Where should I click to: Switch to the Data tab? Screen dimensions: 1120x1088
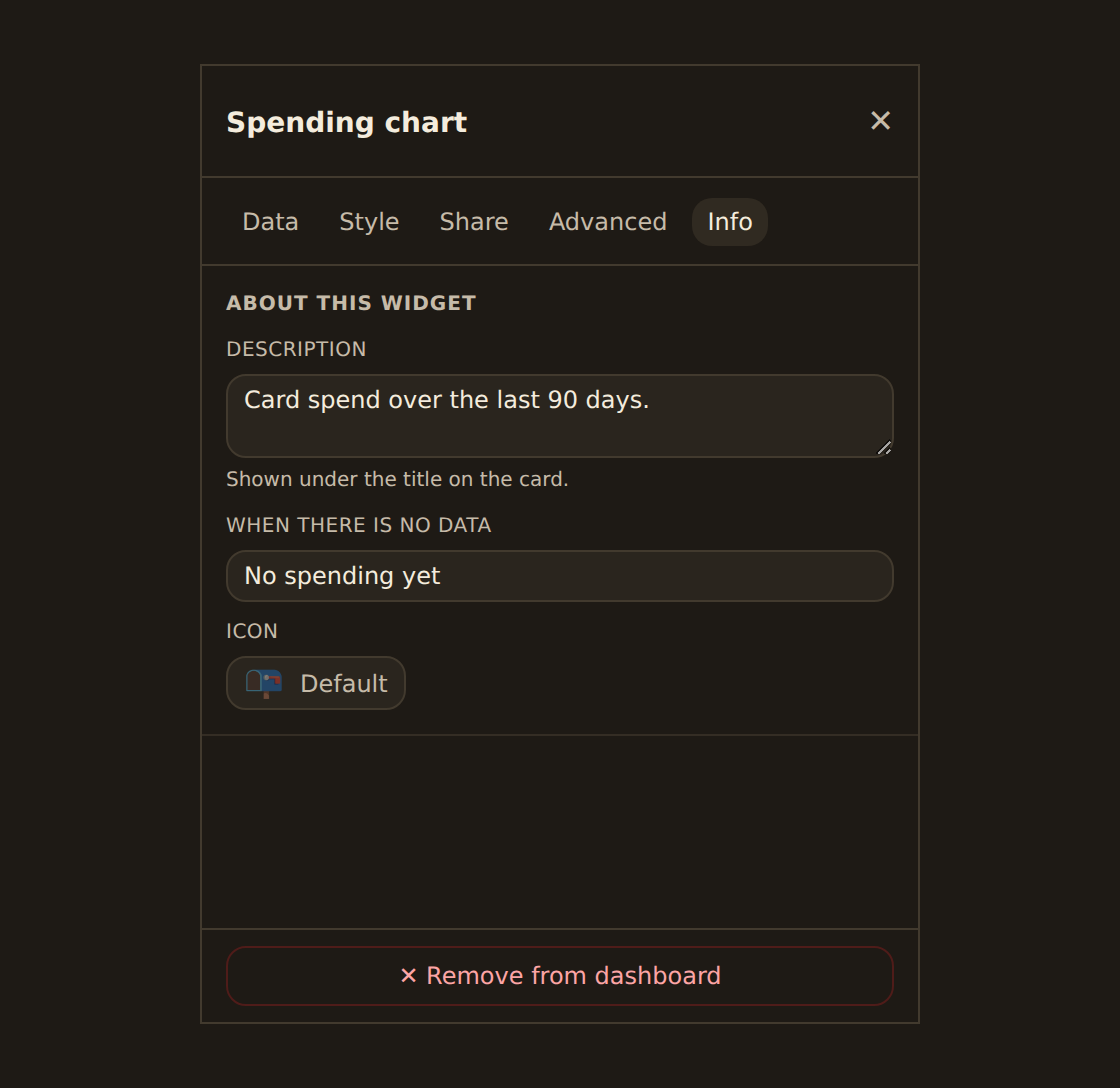[x=270, y=221]
